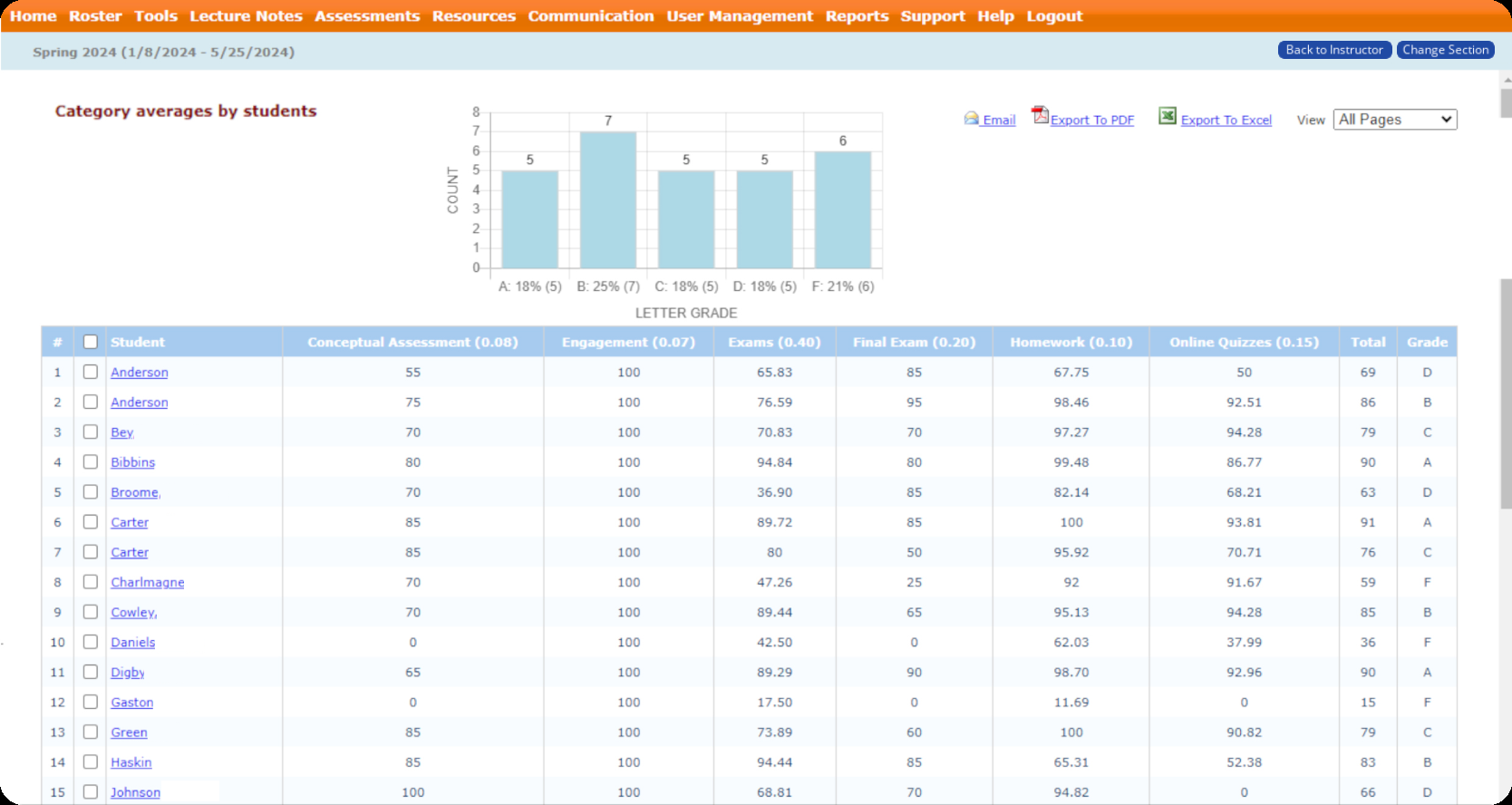Open student Digby's record link
The image size is (1512, 805).
click(x=128, y=673)
